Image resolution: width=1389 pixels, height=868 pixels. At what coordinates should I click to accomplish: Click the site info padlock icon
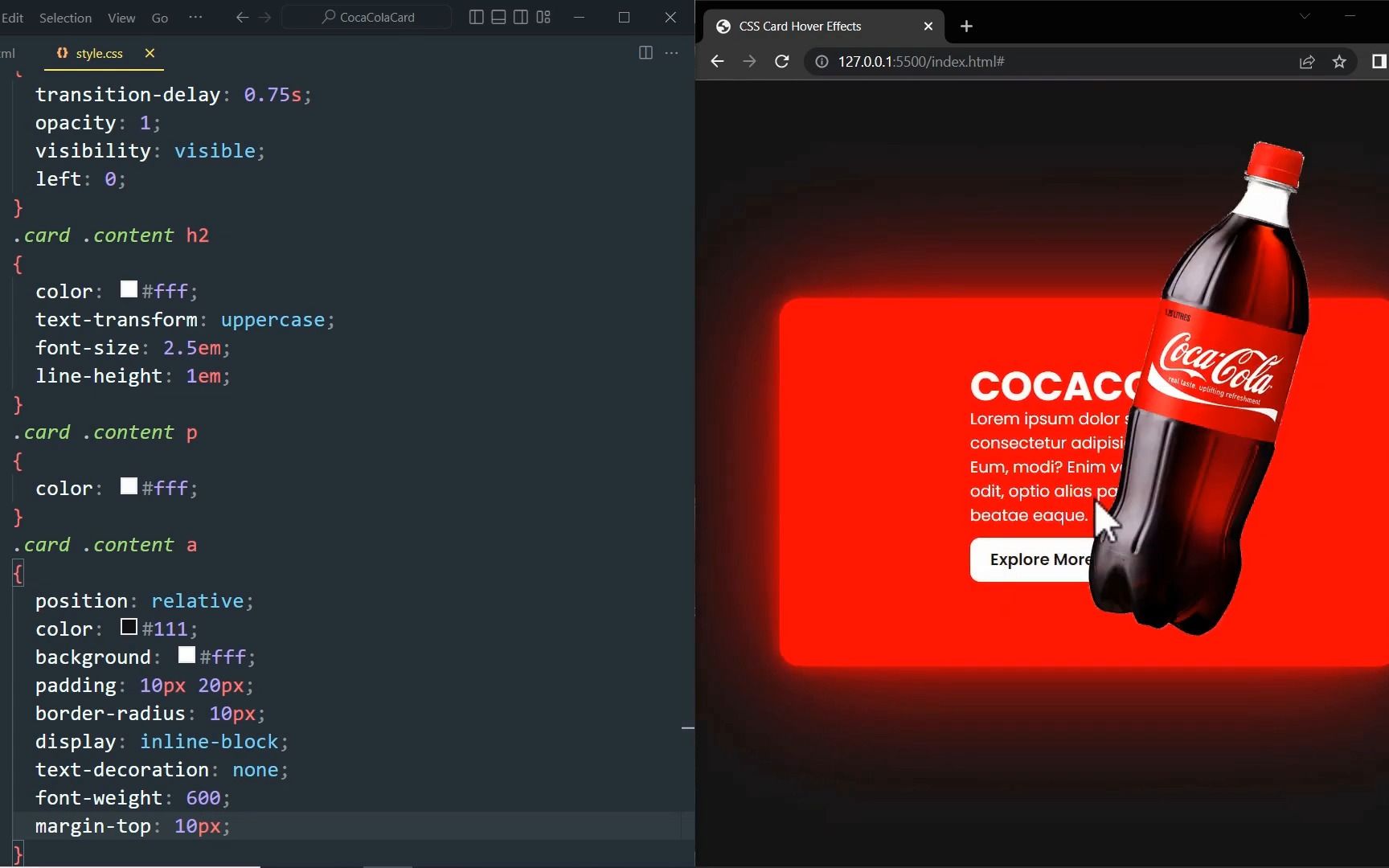(x=821, y=61)
